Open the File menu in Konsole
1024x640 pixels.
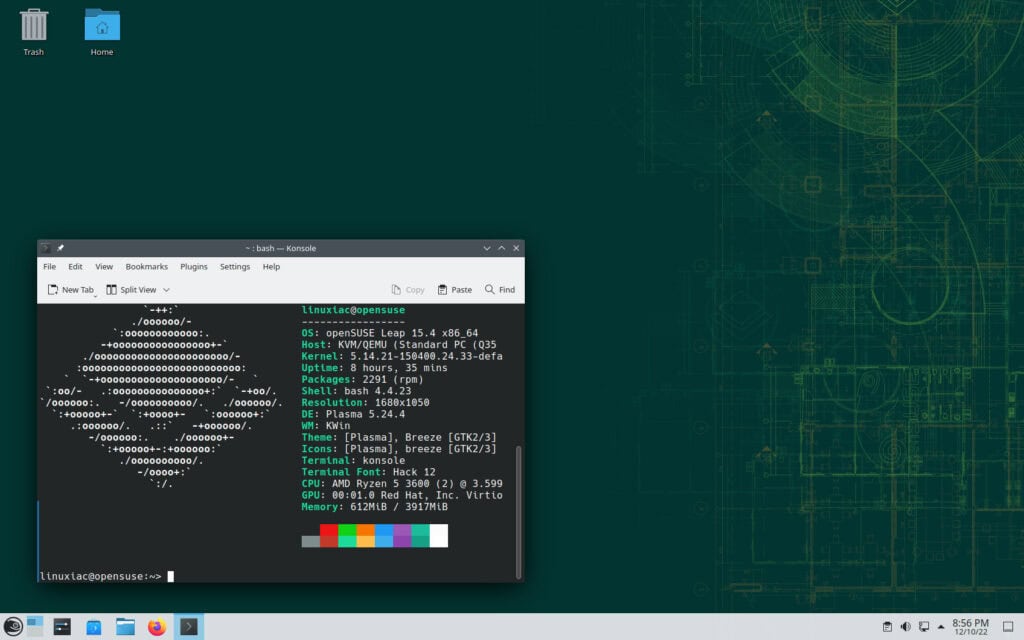click(x=50, y=266)
